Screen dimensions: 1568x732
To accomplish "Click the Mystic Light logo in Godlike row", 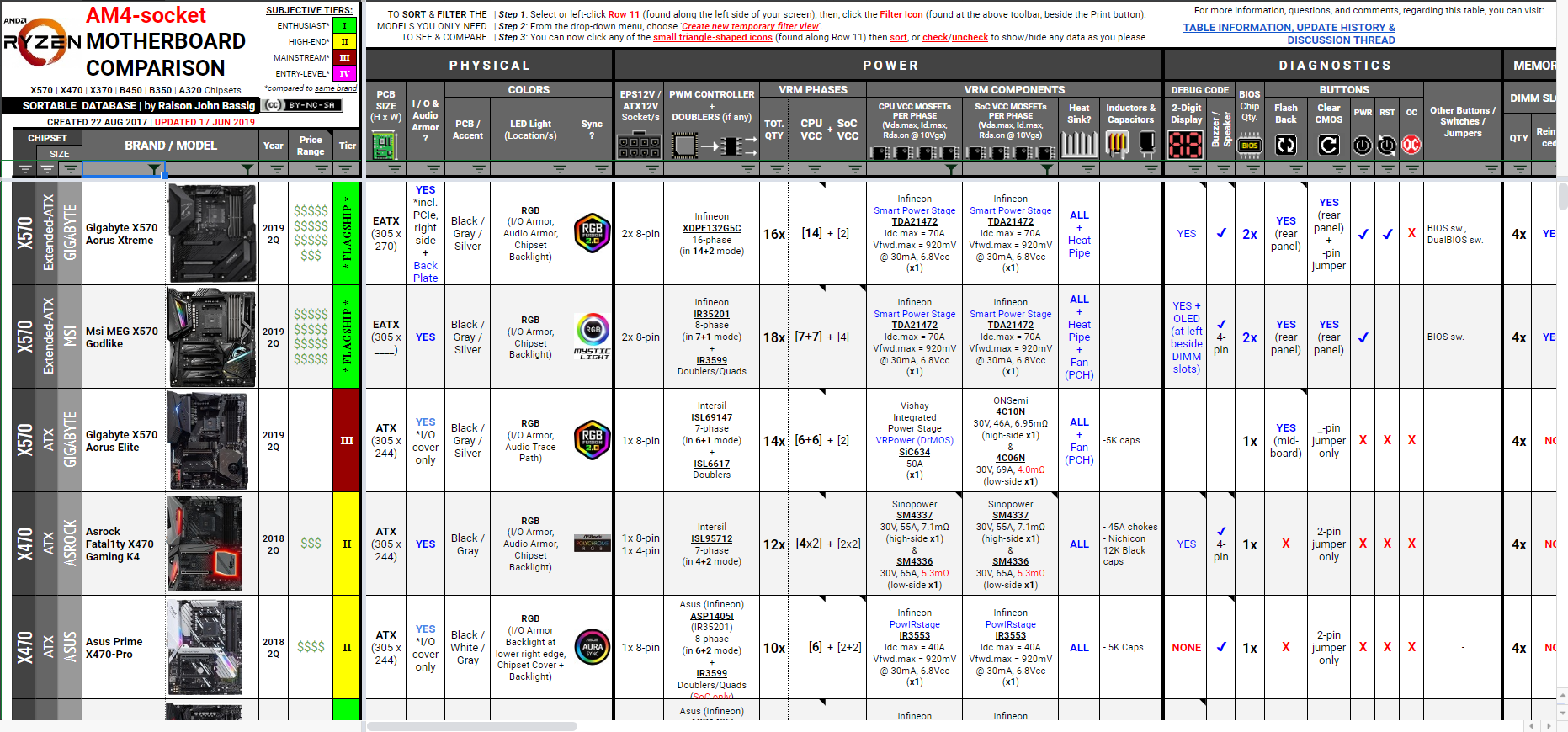I will point(592,336).
